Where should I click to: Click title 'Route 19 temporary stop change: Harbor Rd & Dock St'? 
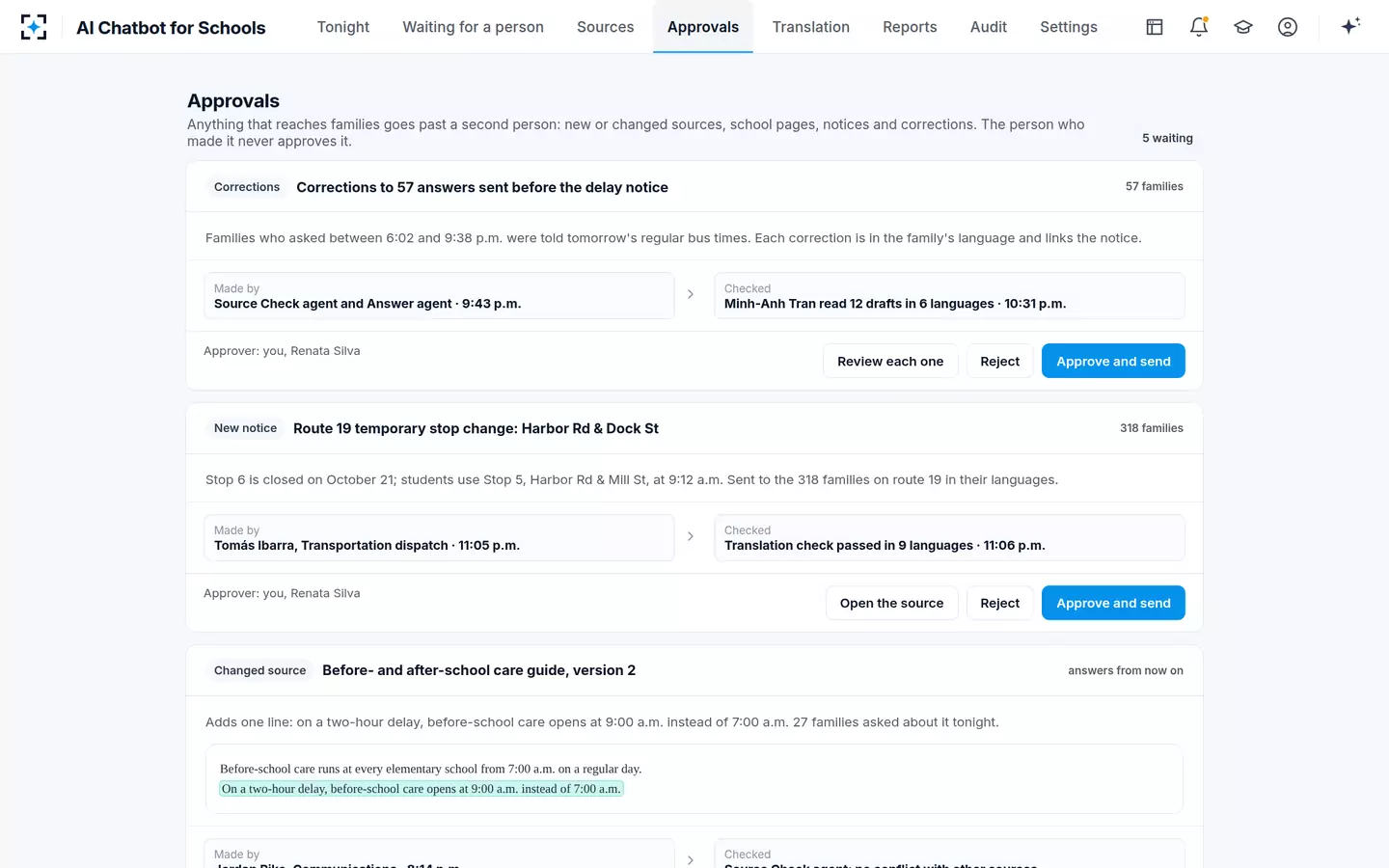(x=476, y=428)
